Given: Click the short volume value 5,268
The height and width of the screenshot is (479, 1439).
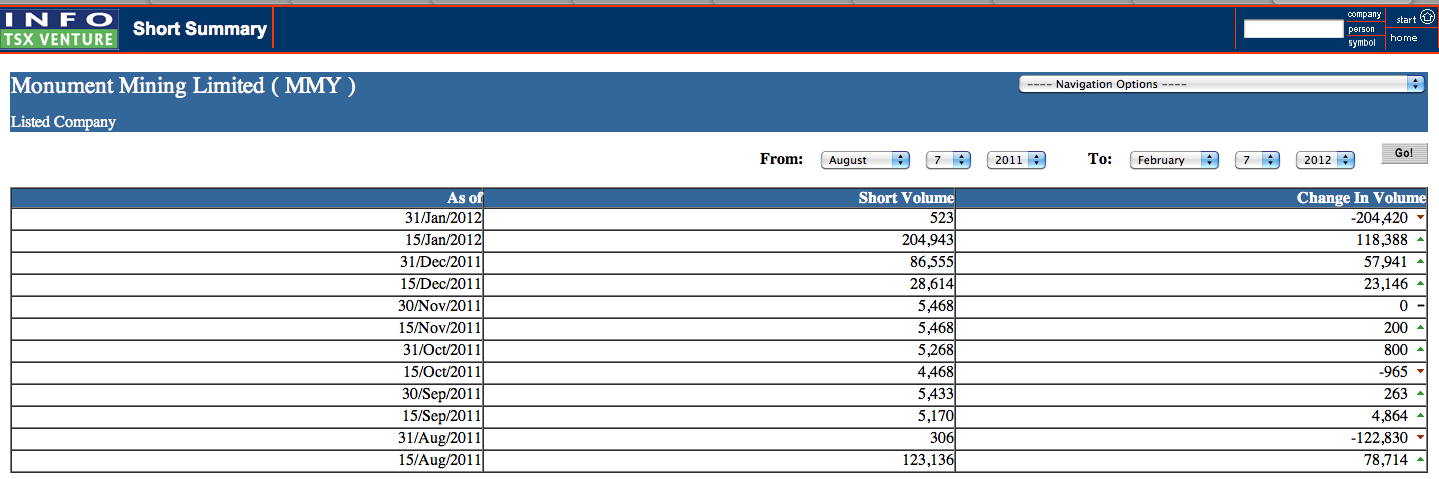Looking at the screenshot, I should pos(937,350).
